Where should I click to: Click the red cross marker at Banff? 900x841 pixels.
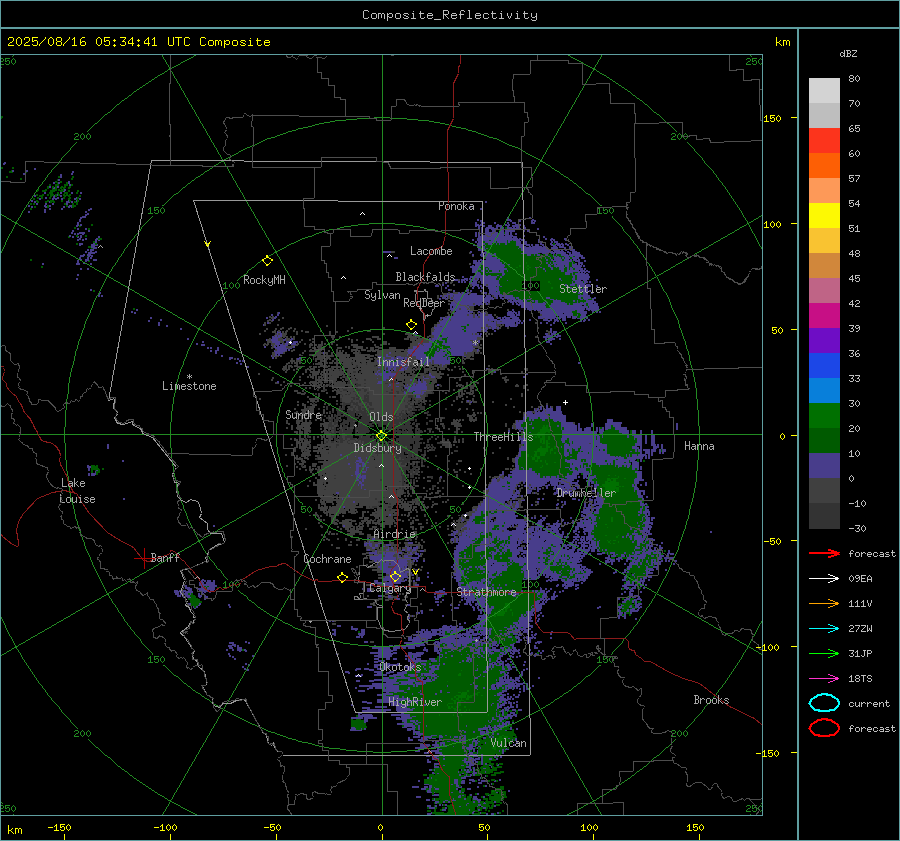(143, 558)
